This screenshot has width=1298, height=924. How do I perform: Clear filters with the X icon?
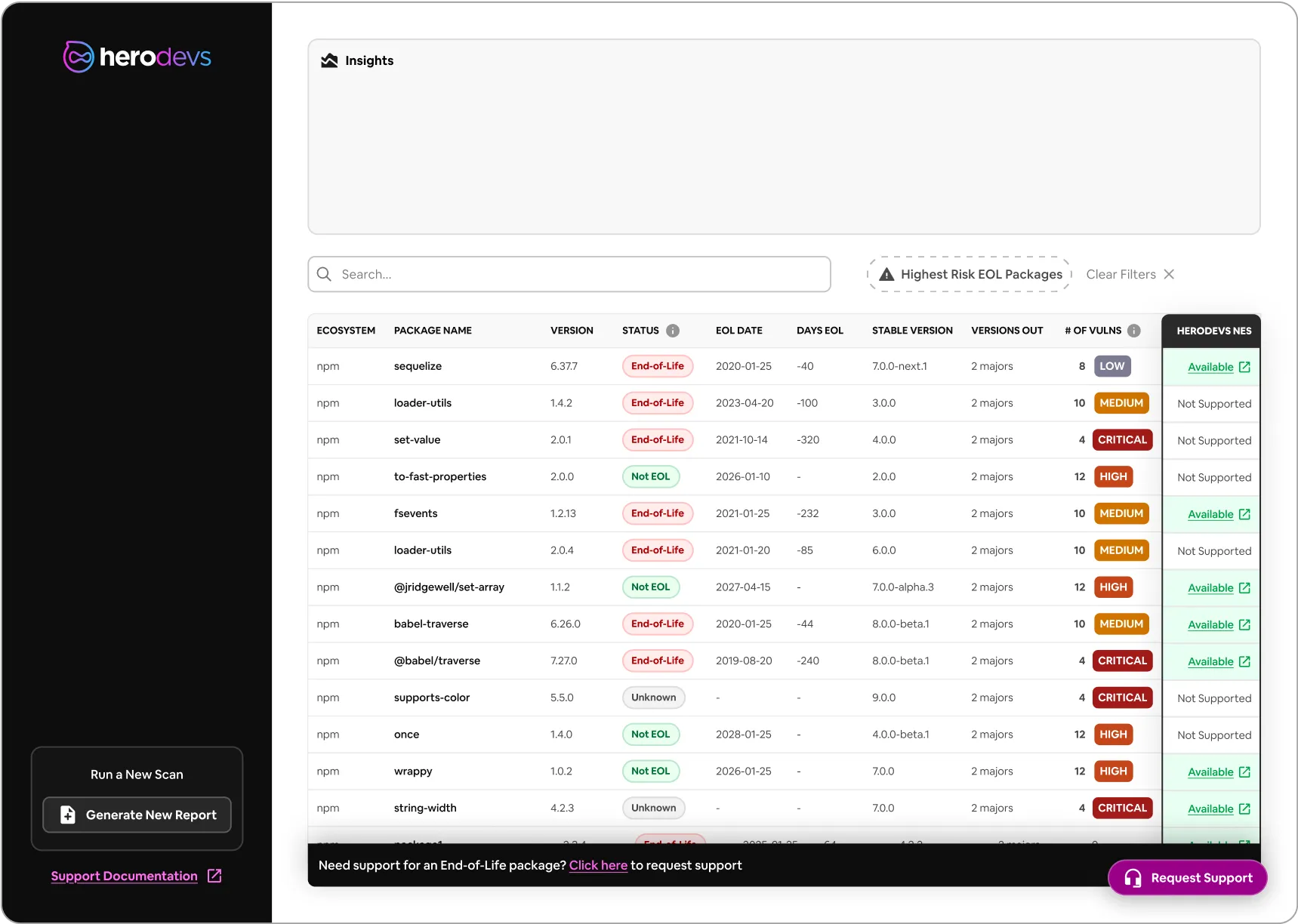pos(1169,274)
